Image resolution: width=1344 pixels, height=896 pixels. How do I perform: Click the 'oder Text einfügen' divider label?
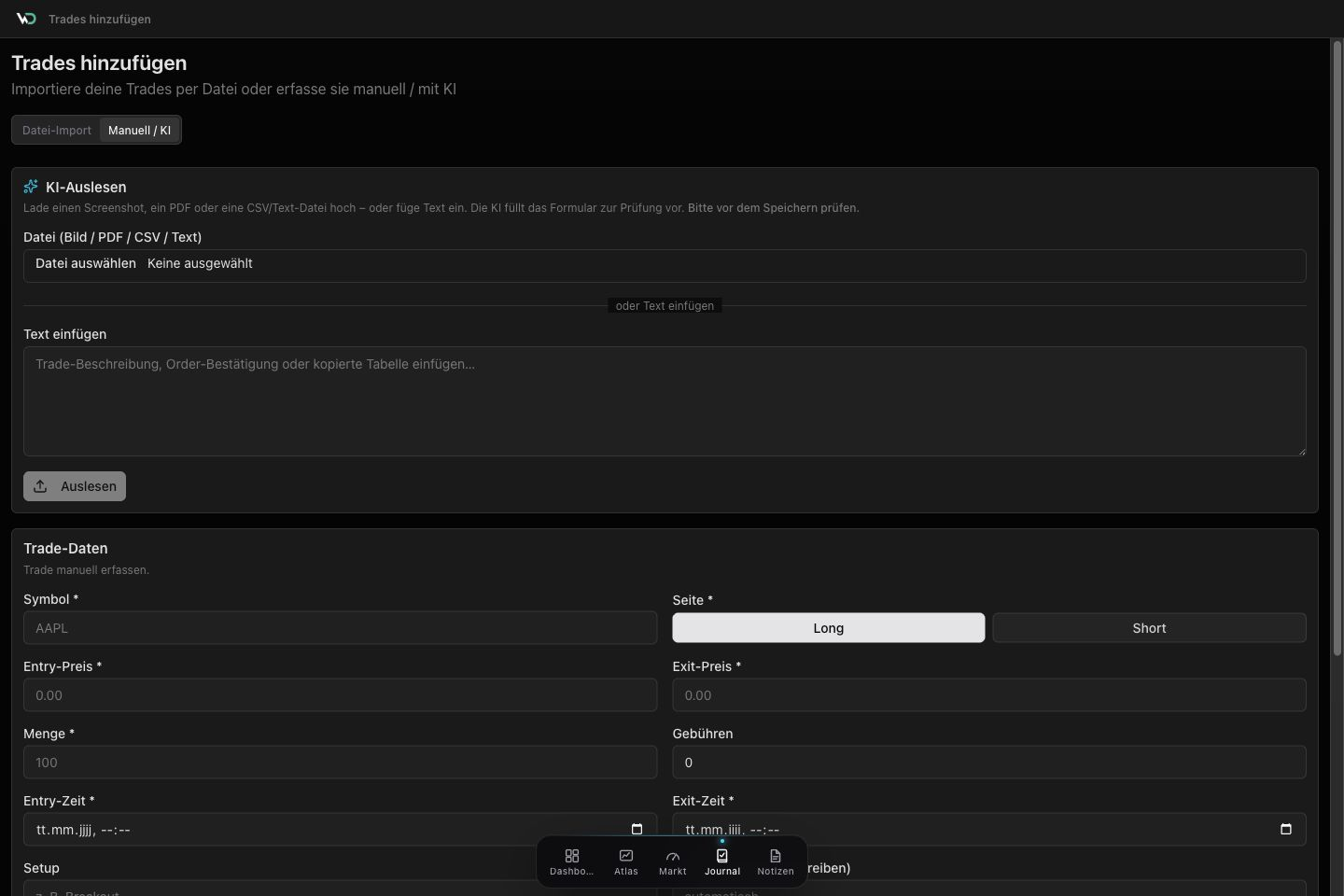click(665, 305)
